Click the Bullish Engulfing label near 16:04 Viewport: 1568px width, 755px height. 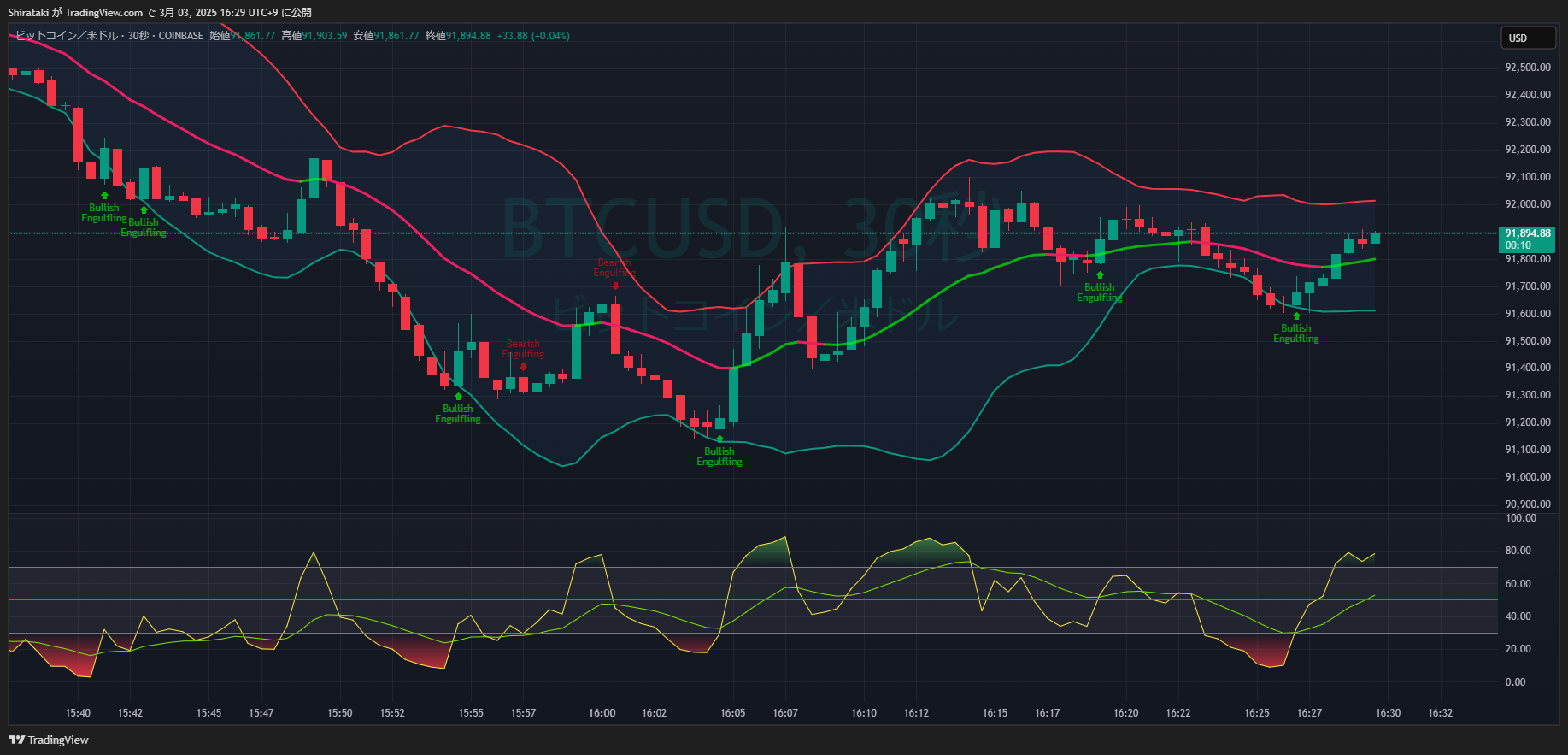719,457
